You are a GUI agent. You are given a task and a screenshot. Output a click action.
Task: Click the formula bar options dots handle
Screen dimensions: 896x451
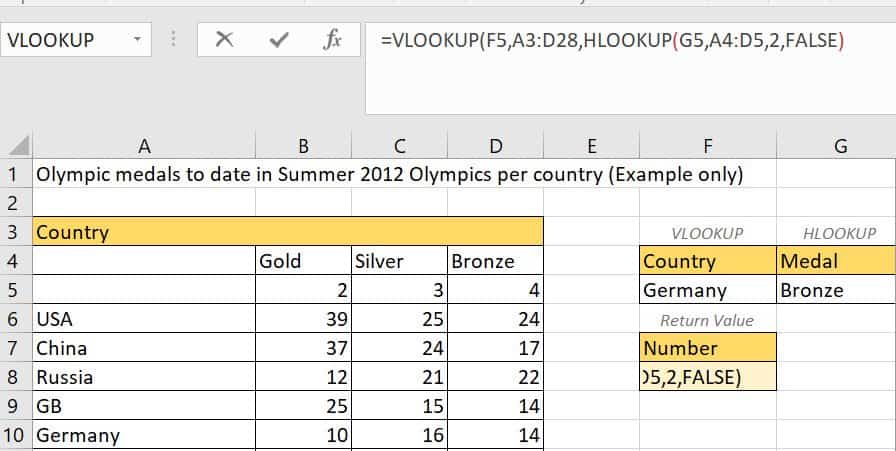(x=175, y=40)
